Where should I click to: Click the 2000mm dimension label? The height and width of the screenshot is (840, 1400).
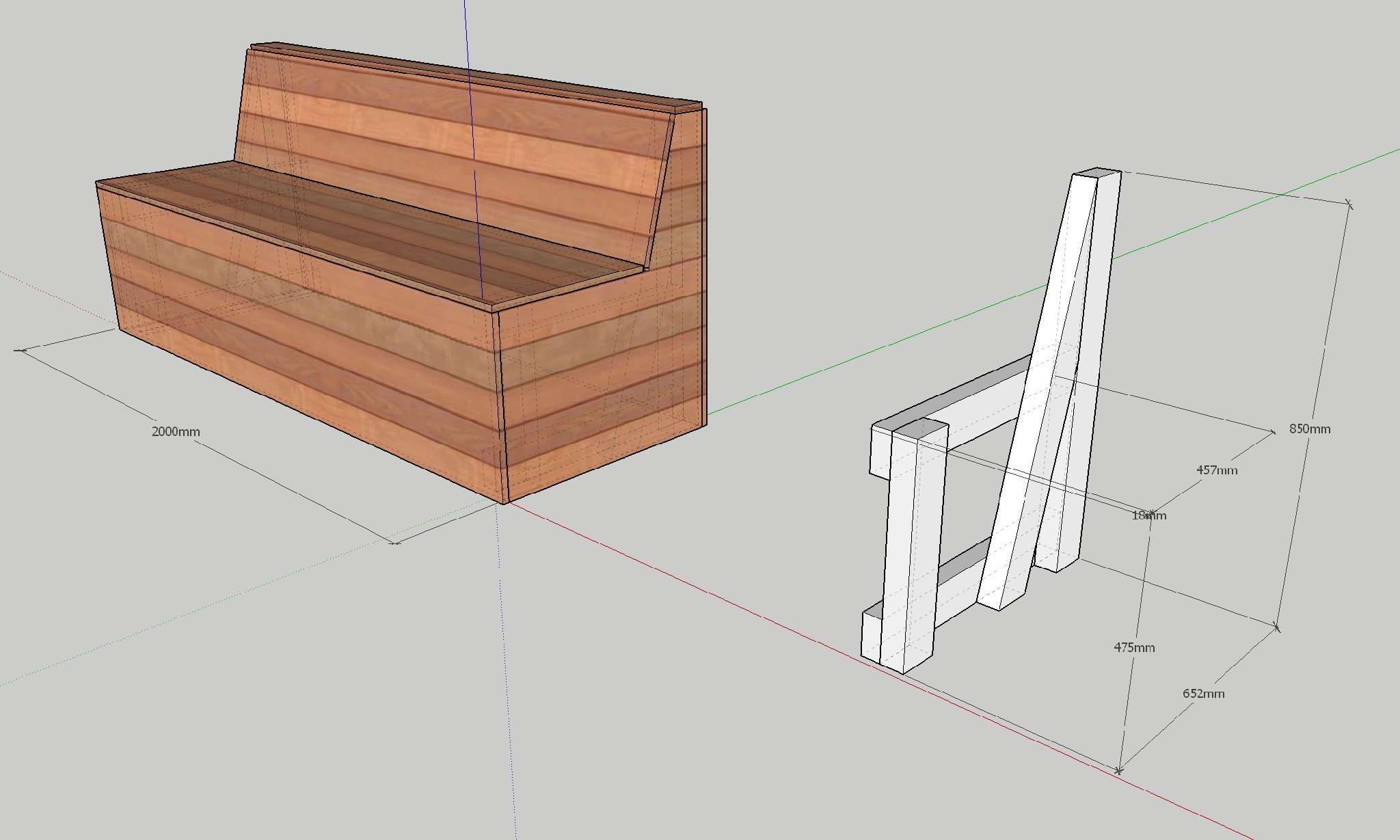(x=176, y=431)
